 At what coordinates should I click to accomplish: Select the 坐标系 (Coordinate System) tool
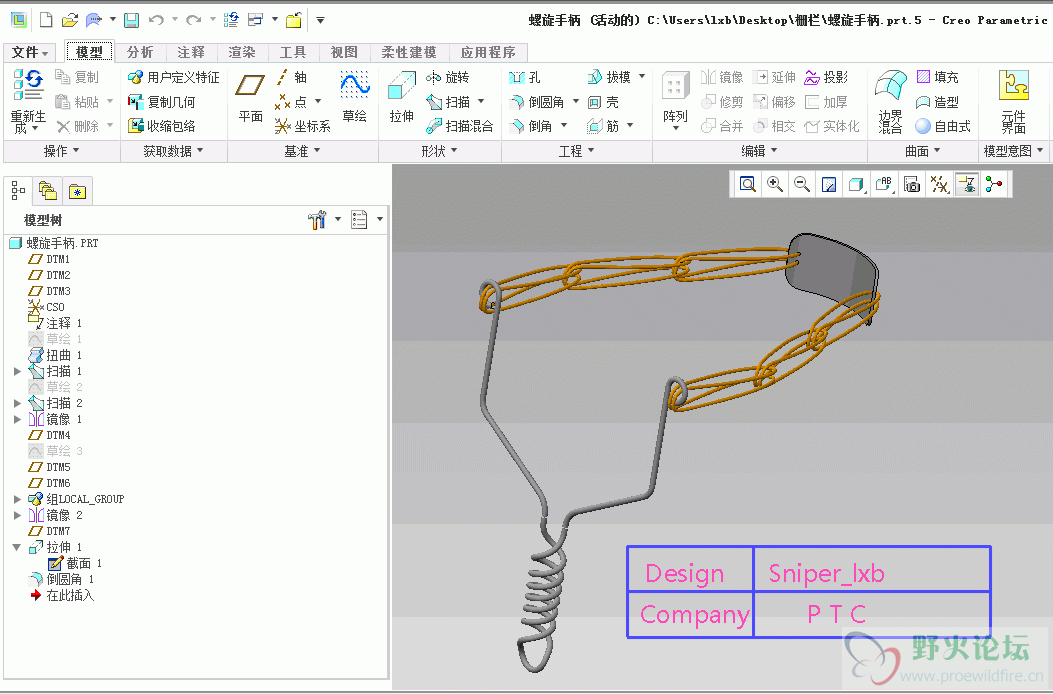(x=303, y=126)
